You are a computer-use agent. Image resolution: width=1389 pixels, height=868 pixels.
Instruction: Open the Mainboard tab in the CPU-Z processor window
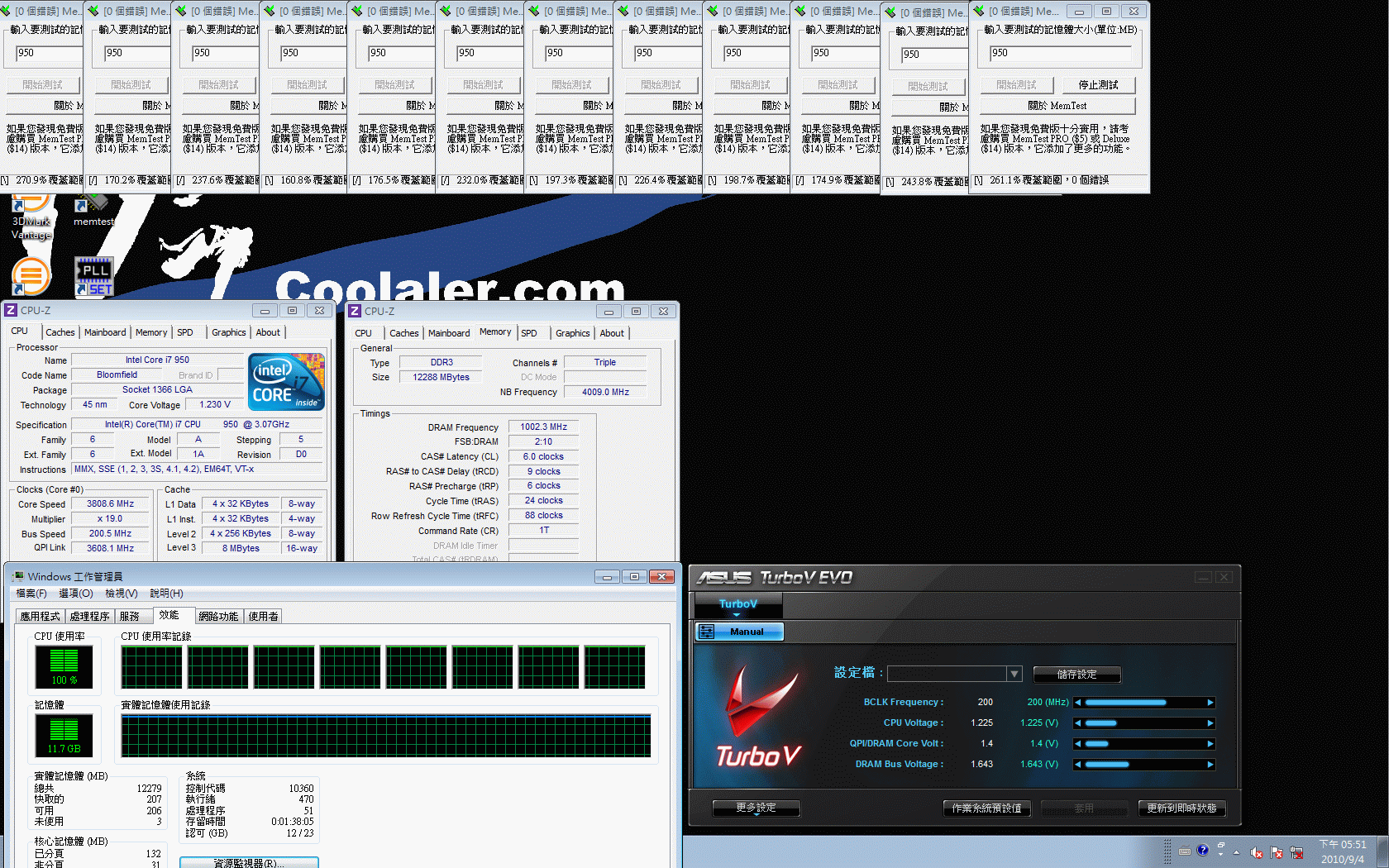pyautogui.click(x=105, y=332)
